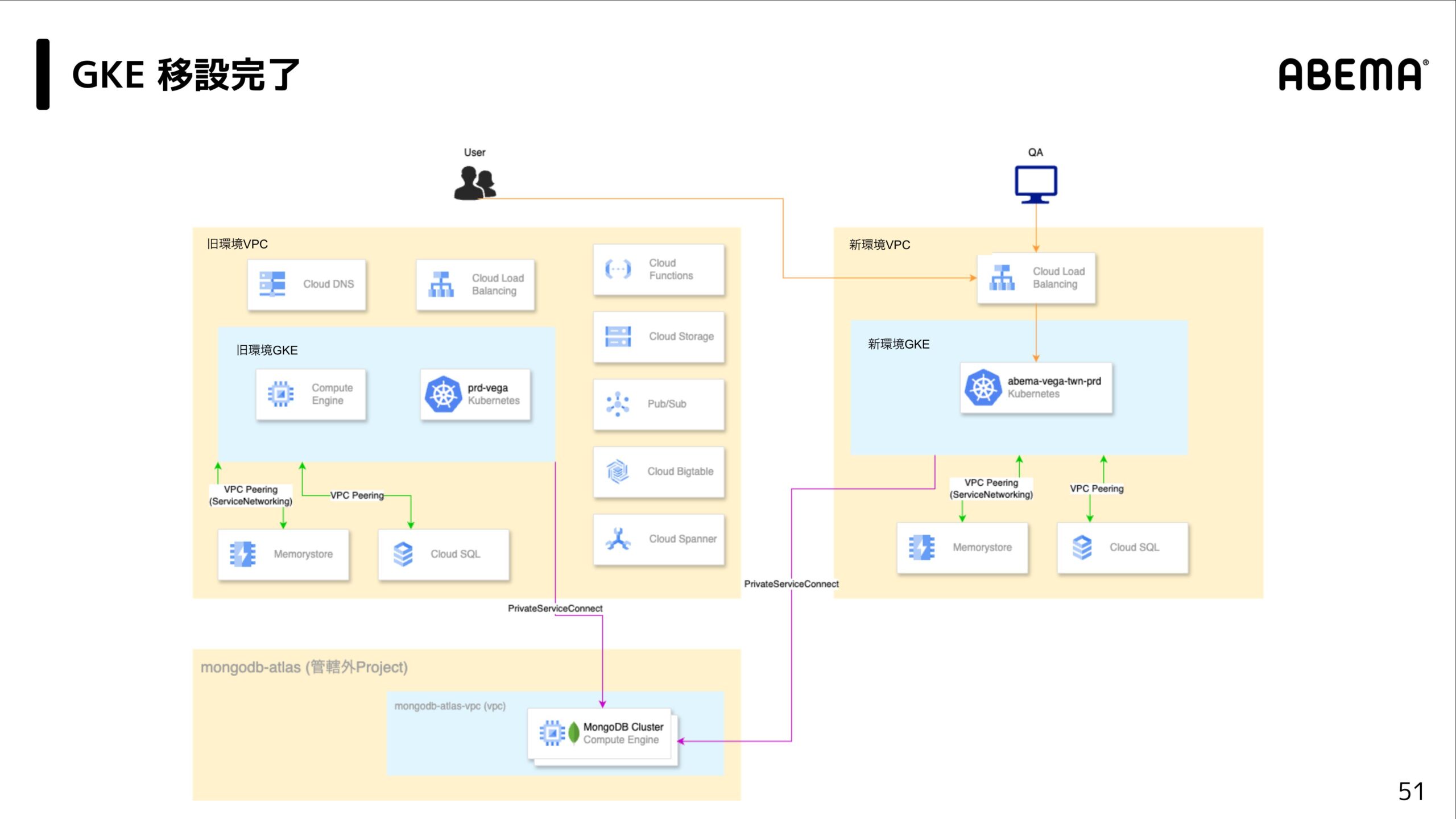The image size is (1456, 819).
Task: Click the Cloud SQL box in old VPC
Action: [444, 554]
